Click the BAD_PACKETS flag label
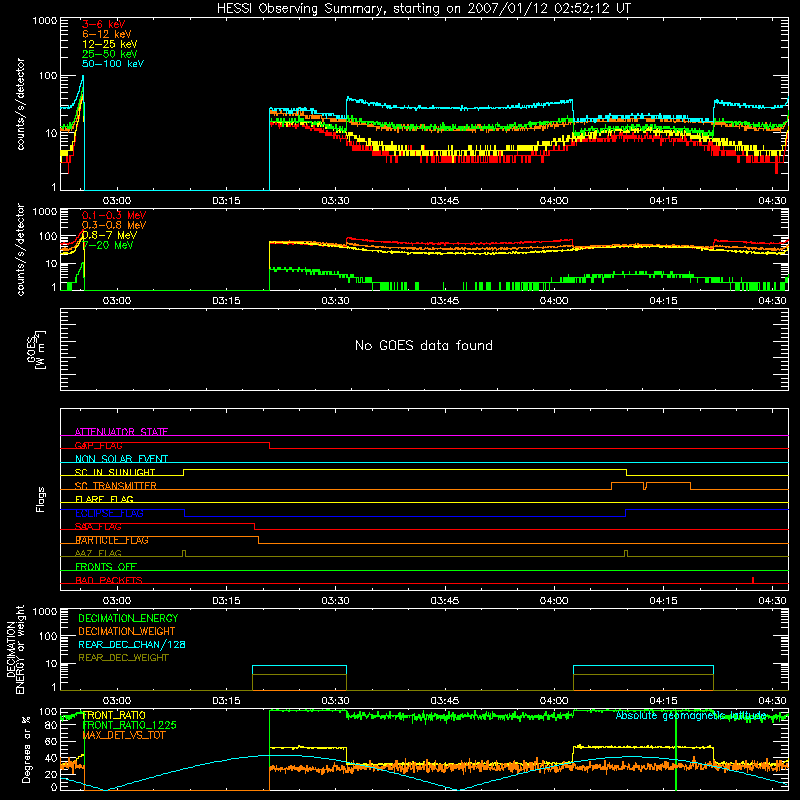 109,580
